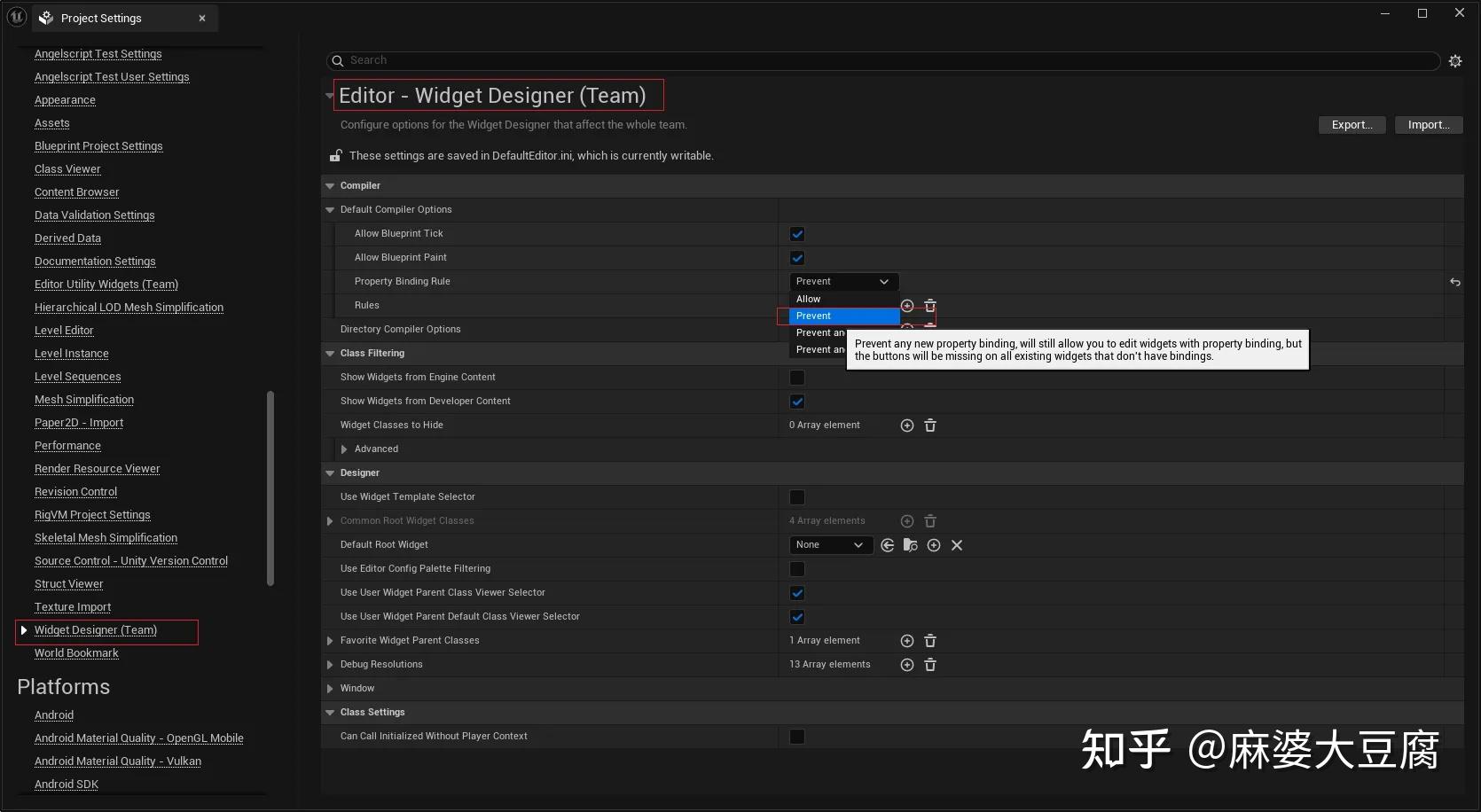Click the Export... button

[x=1352, y=125]
